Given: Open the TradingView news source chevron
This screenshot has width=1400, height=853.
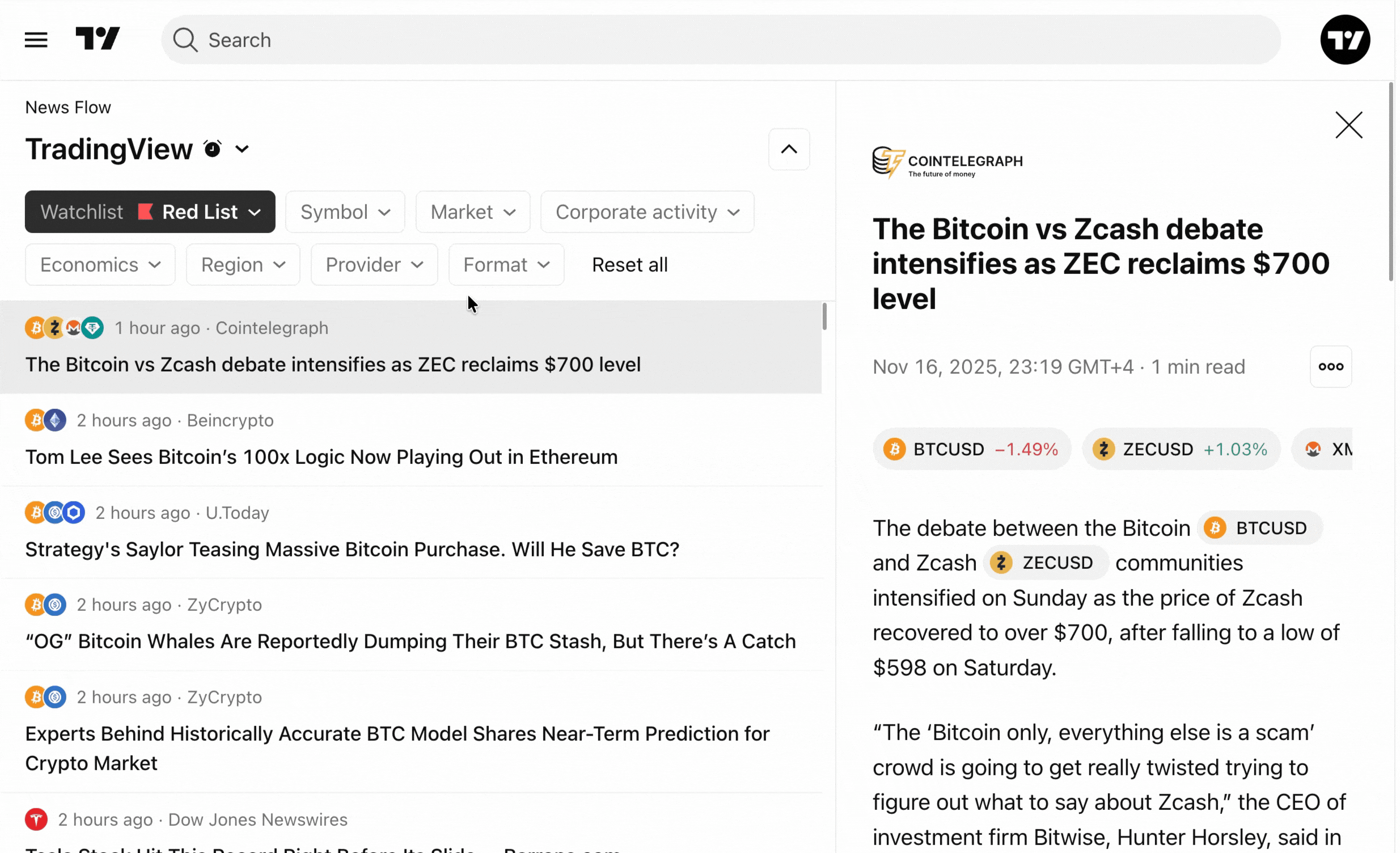Looking at the screenshot, I should [242, 150].
